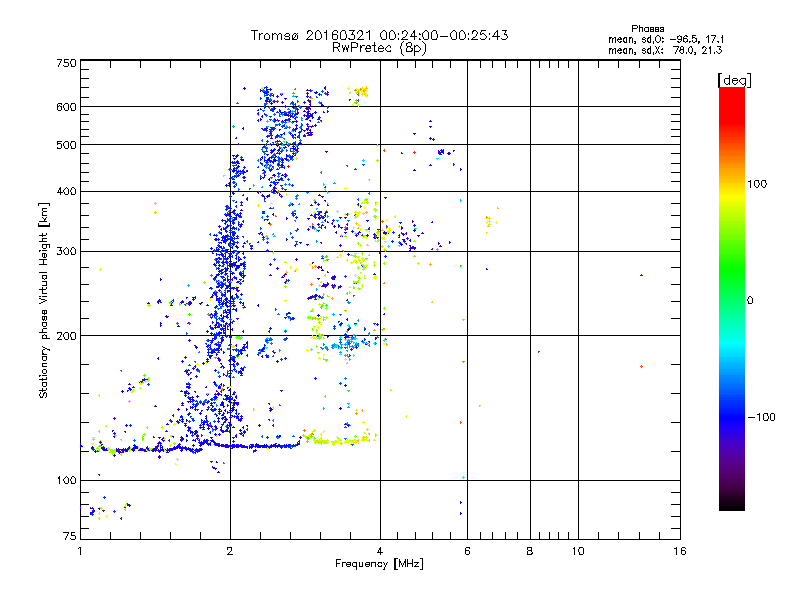Click the x-axis label "6"
The width and height of the screenshot is (800, 600).
(467, 551)
